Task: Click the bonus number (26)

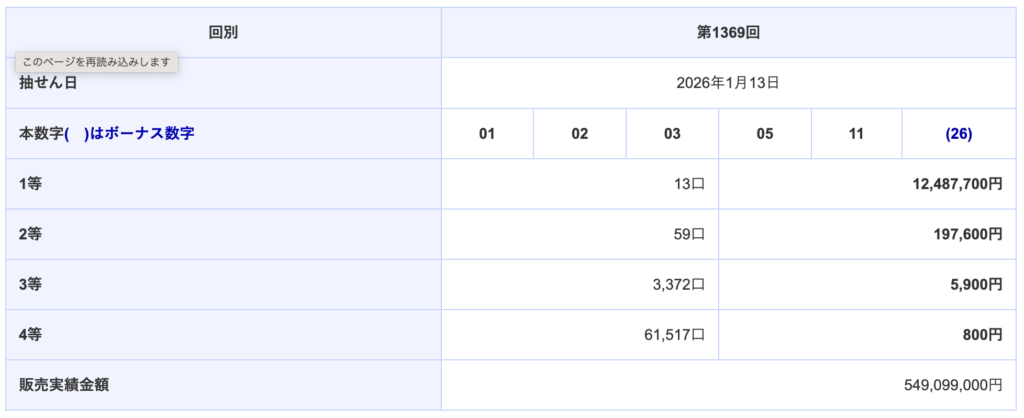Action: click(x=958, y=134)
